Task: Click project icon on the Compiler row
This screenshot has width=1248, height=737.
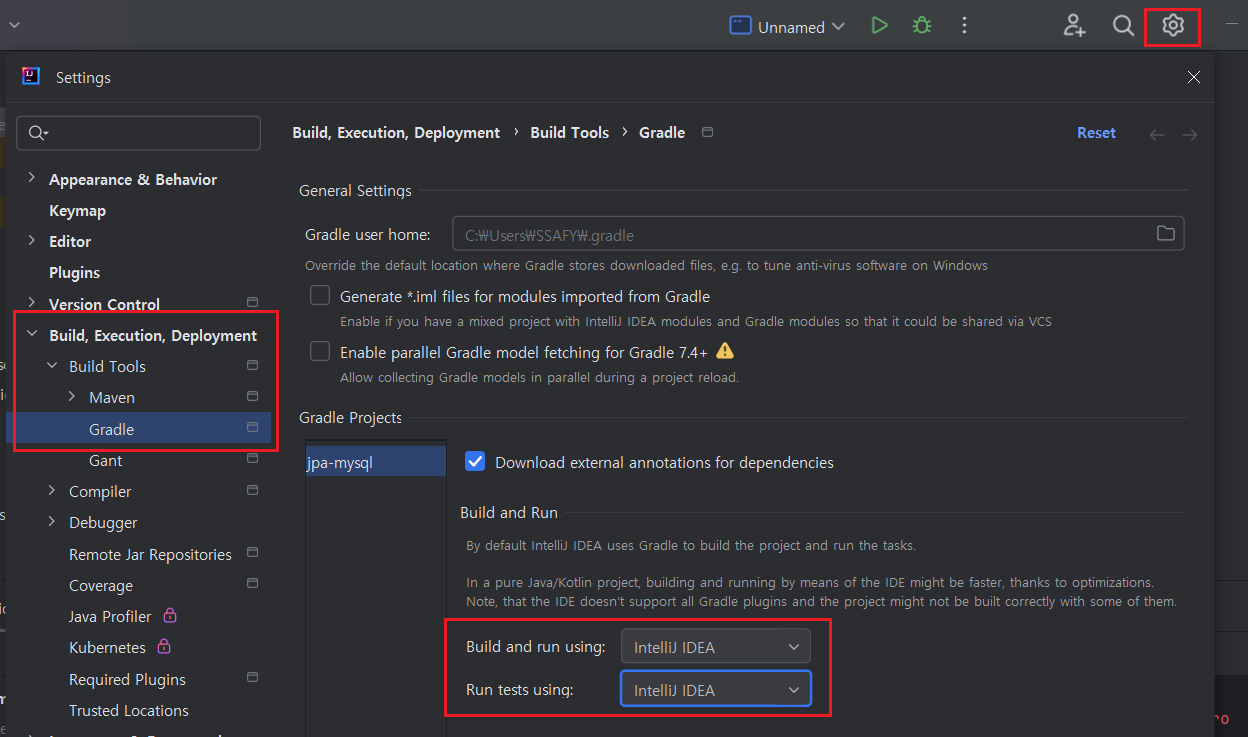Action: click(252, 490)
